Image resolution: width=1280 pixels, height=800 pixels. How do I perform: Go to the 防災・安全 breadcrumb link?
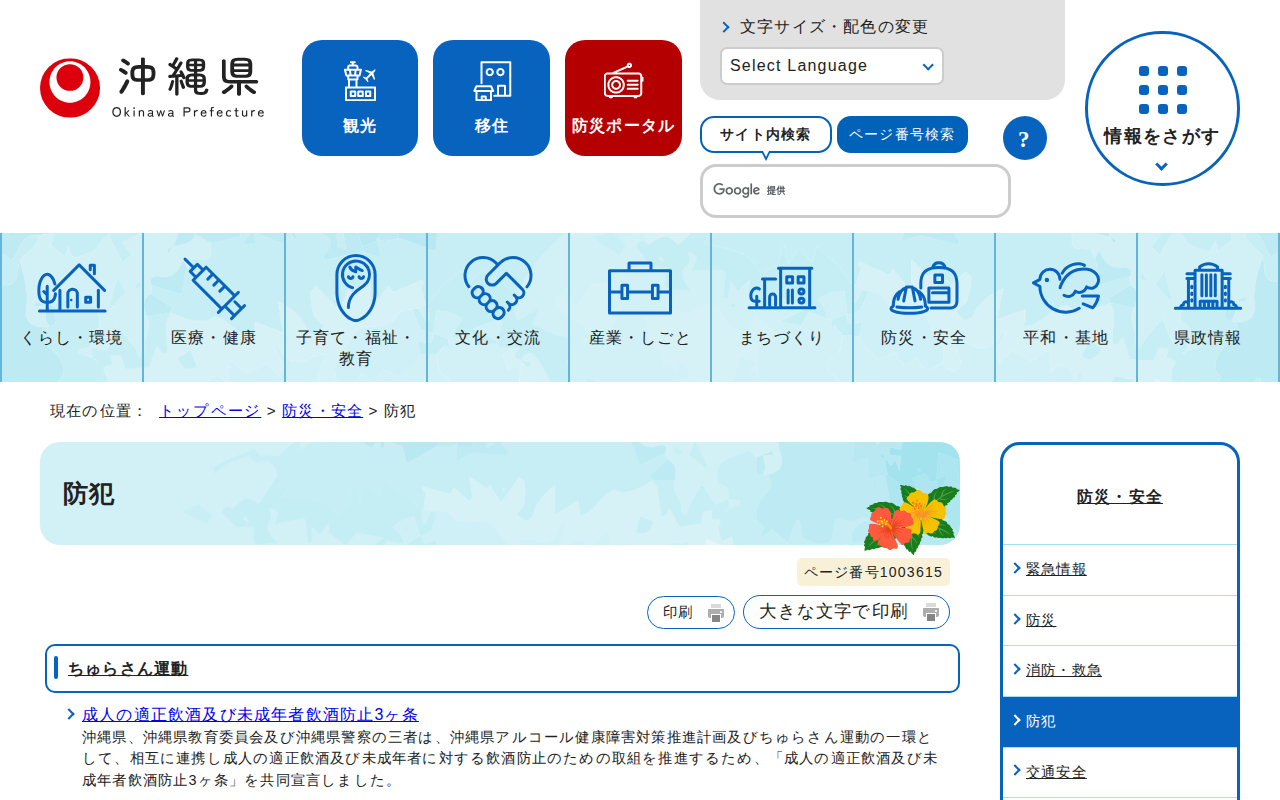[322, 411]
